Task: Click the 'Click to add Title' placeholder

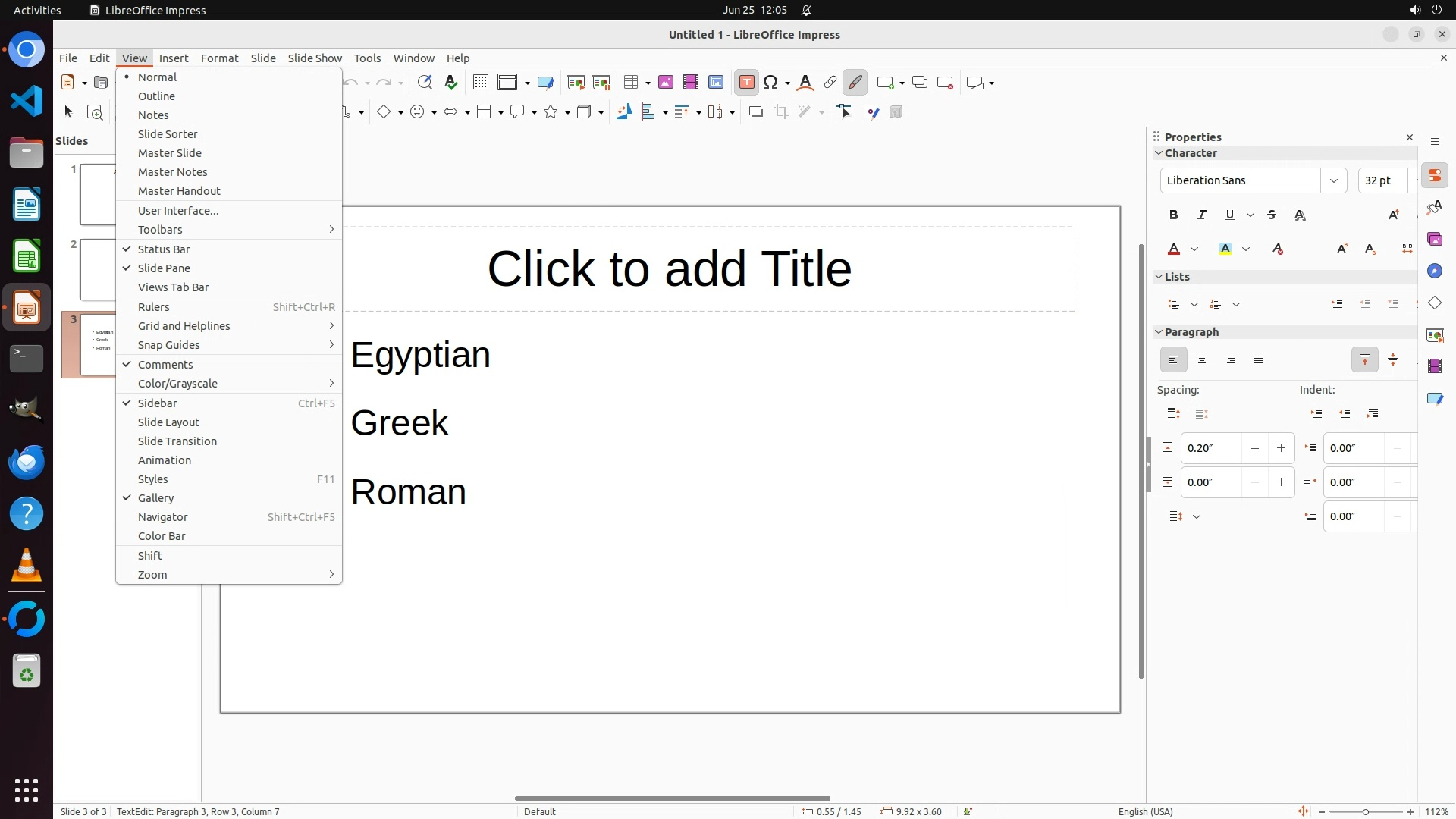Action: coord(669,269)
